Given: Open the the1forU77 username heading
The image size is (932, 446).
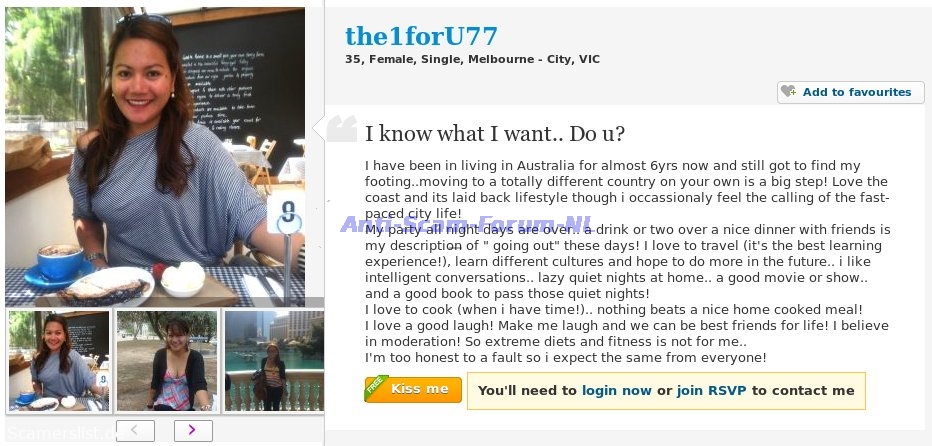Looking at the screenshot, I should [421, 37].
